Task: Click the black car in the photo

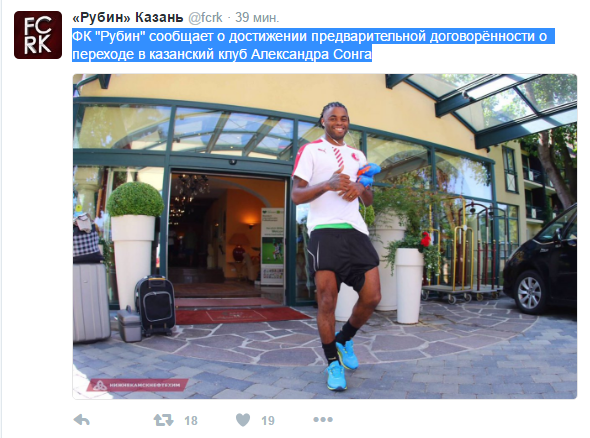Action: 540,263
